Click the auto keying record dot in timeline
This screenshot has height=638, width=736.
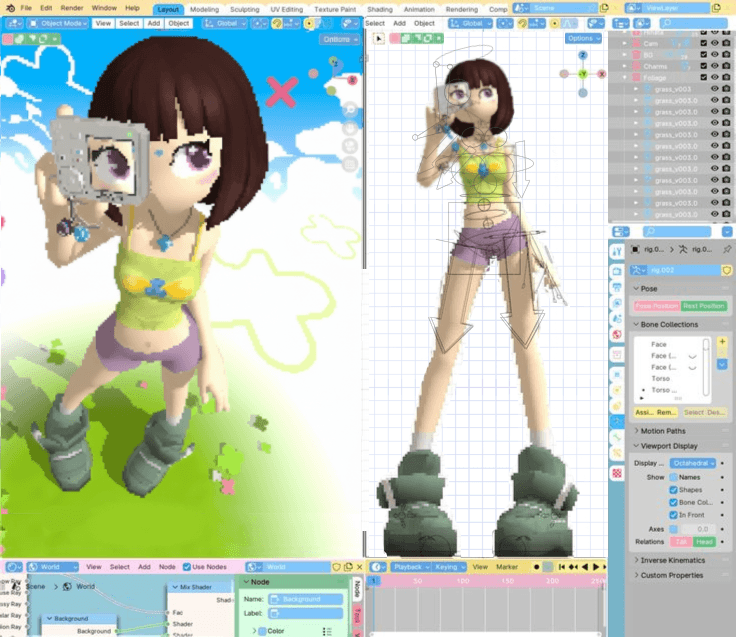click(537, 567)
